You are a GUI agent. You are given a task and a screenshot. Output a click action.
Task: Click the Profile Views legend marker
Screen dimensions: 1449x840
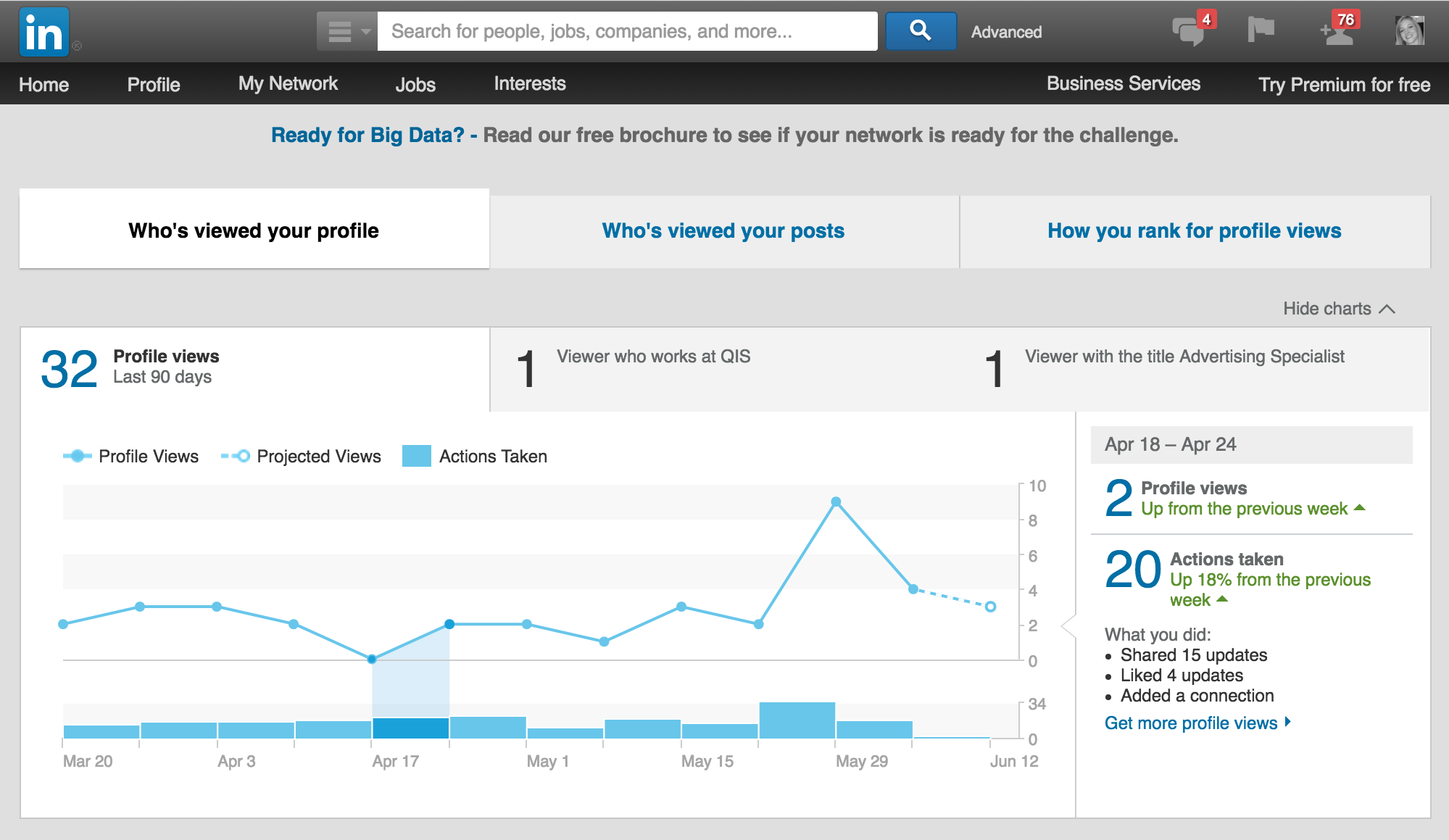(x=77, y=456)
